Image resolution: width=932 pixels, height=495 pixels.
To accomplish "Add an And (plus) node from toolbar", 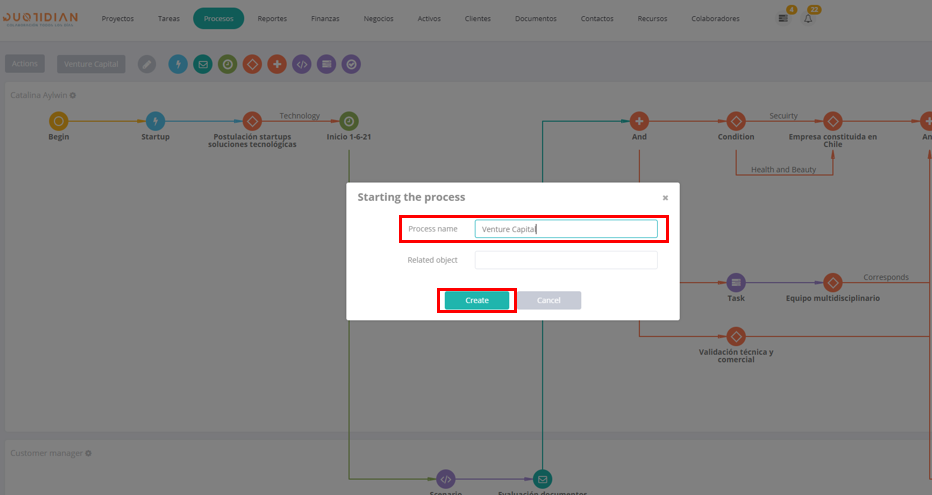I will [x=277, y=64].
